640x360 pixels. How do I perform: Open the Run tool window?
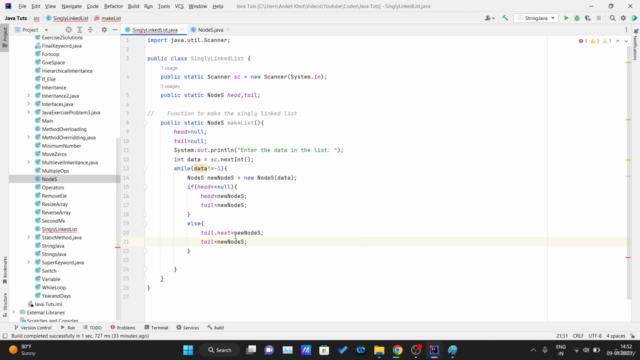point(68,328)
